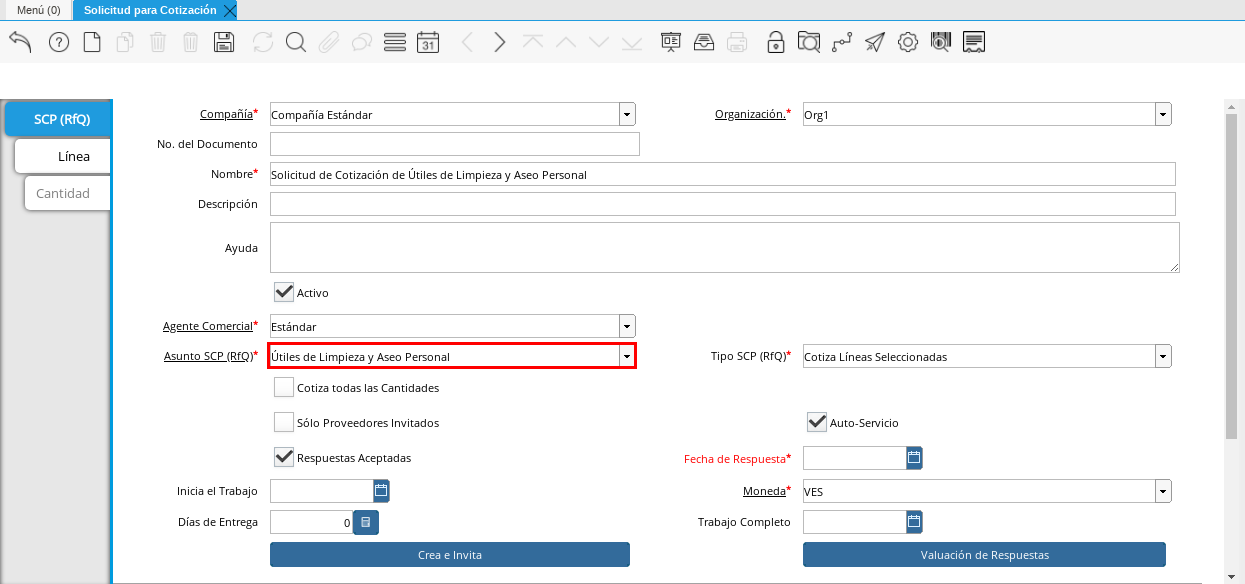Click the print icon
Screen dimensions: 1245x584
point(737,42)
